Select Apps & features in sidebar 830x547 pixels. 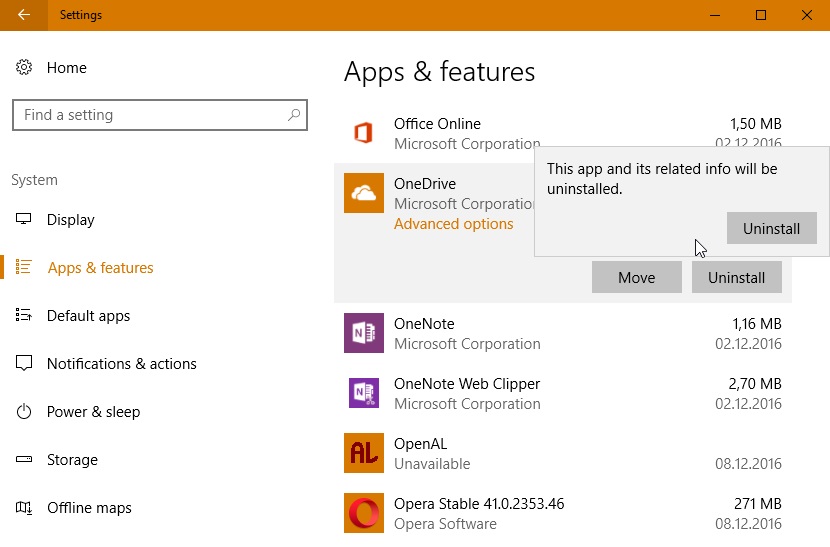[101, 267]
